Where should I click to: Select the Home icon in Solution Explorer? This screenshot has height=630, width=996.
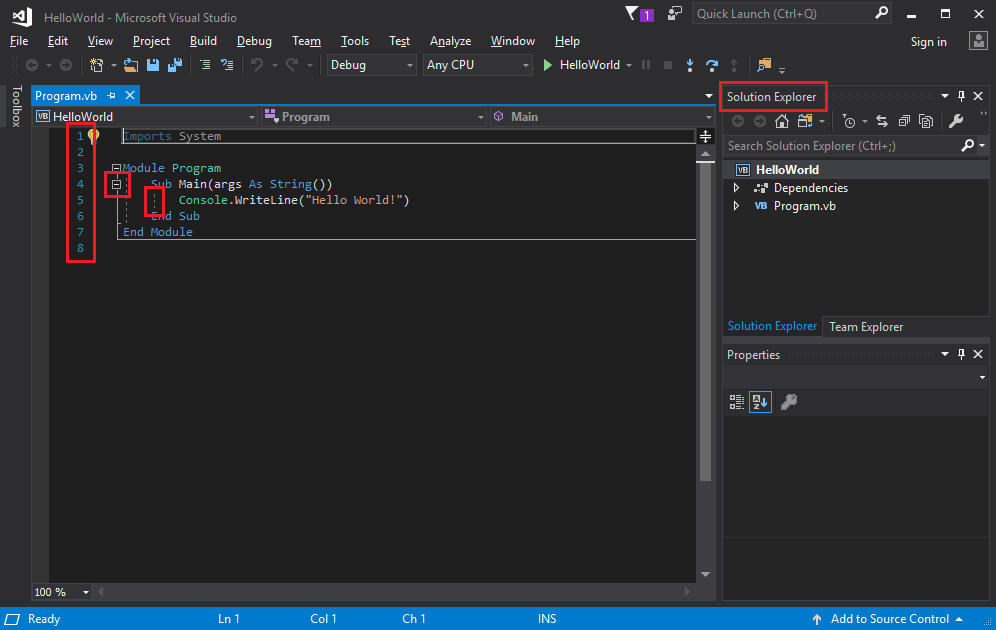(x=782, y=121)
